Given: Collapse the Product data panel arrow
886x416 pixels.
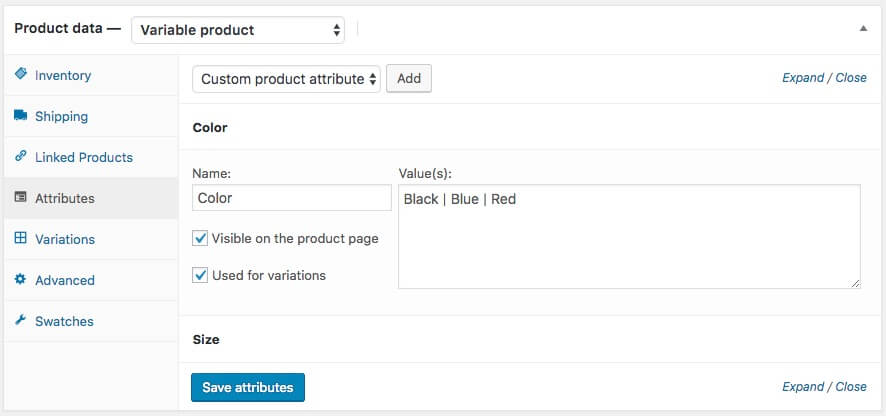Looking at the screenshot, I should (x=863, y=29).
